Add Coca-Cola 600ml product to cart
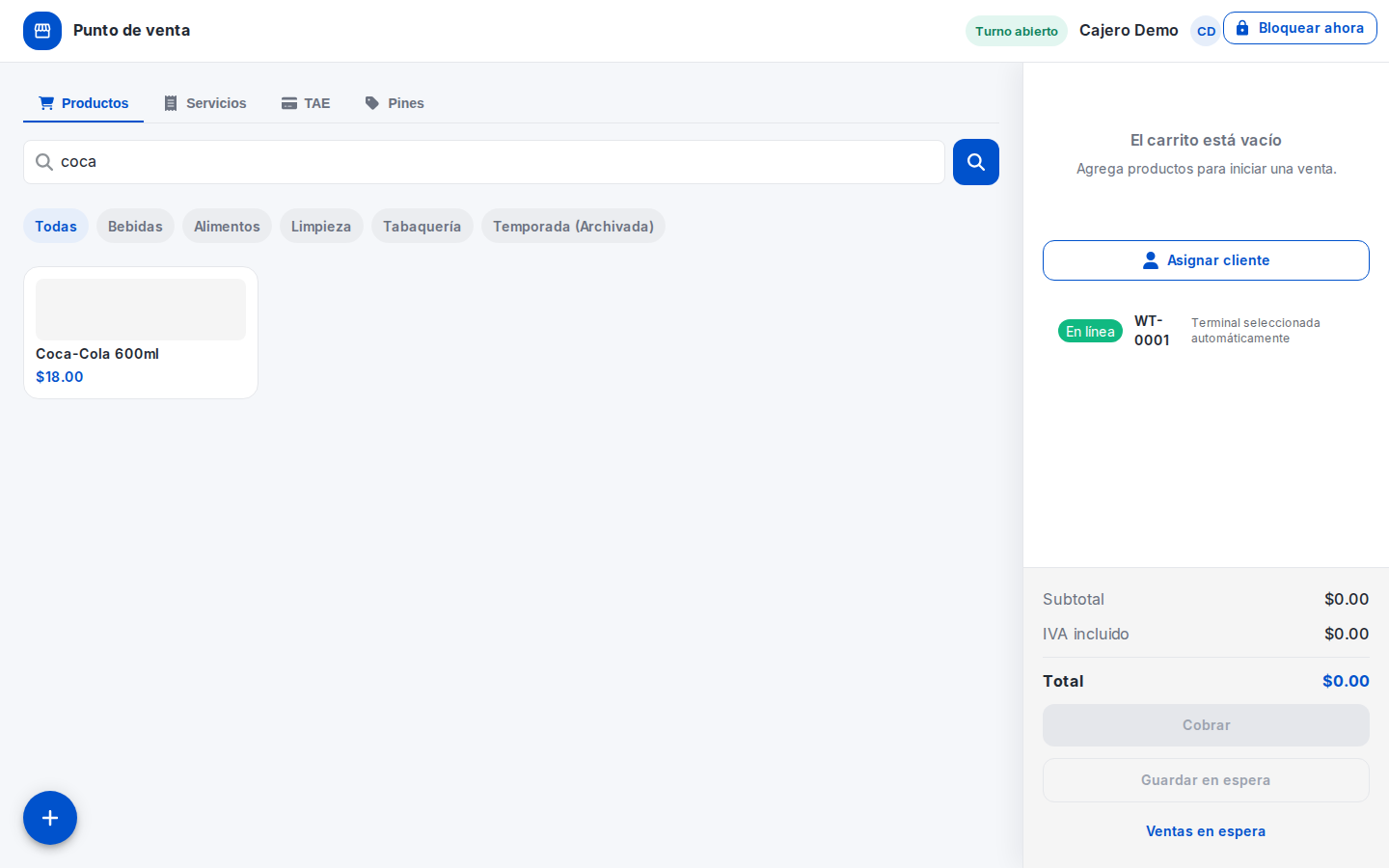Screen dimensions: 1389x868 click(141, 333)
